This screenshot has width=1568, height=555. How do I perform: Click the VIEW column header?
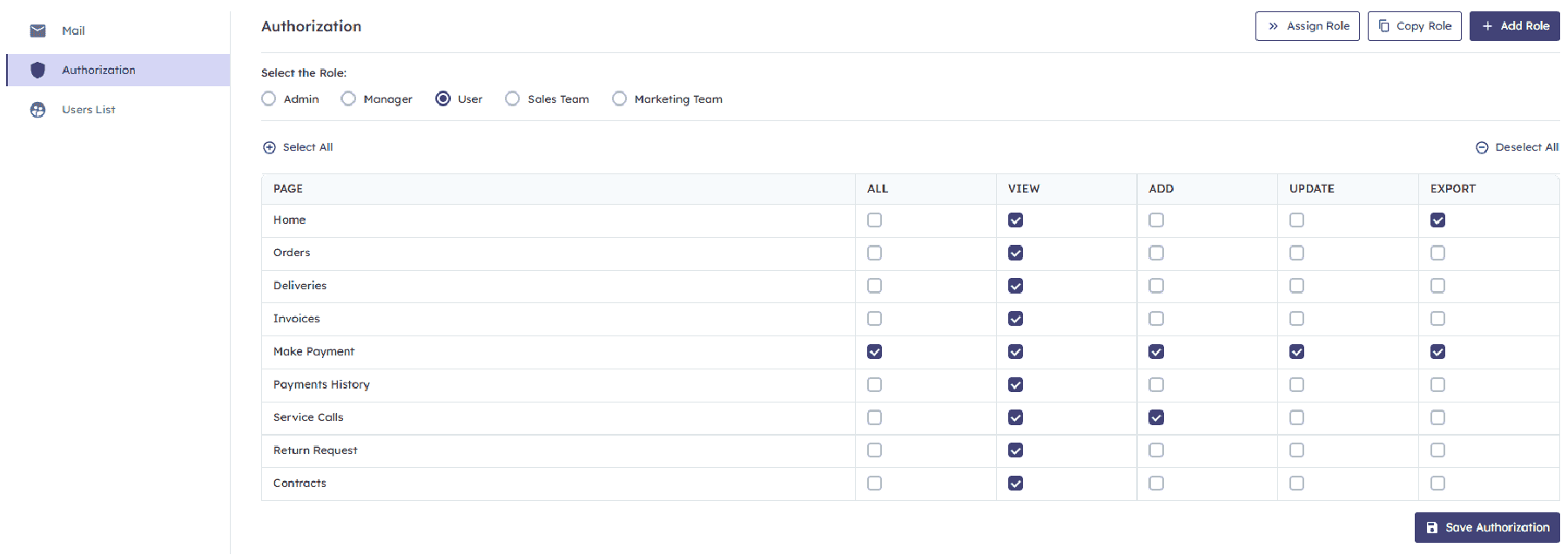1024,188
